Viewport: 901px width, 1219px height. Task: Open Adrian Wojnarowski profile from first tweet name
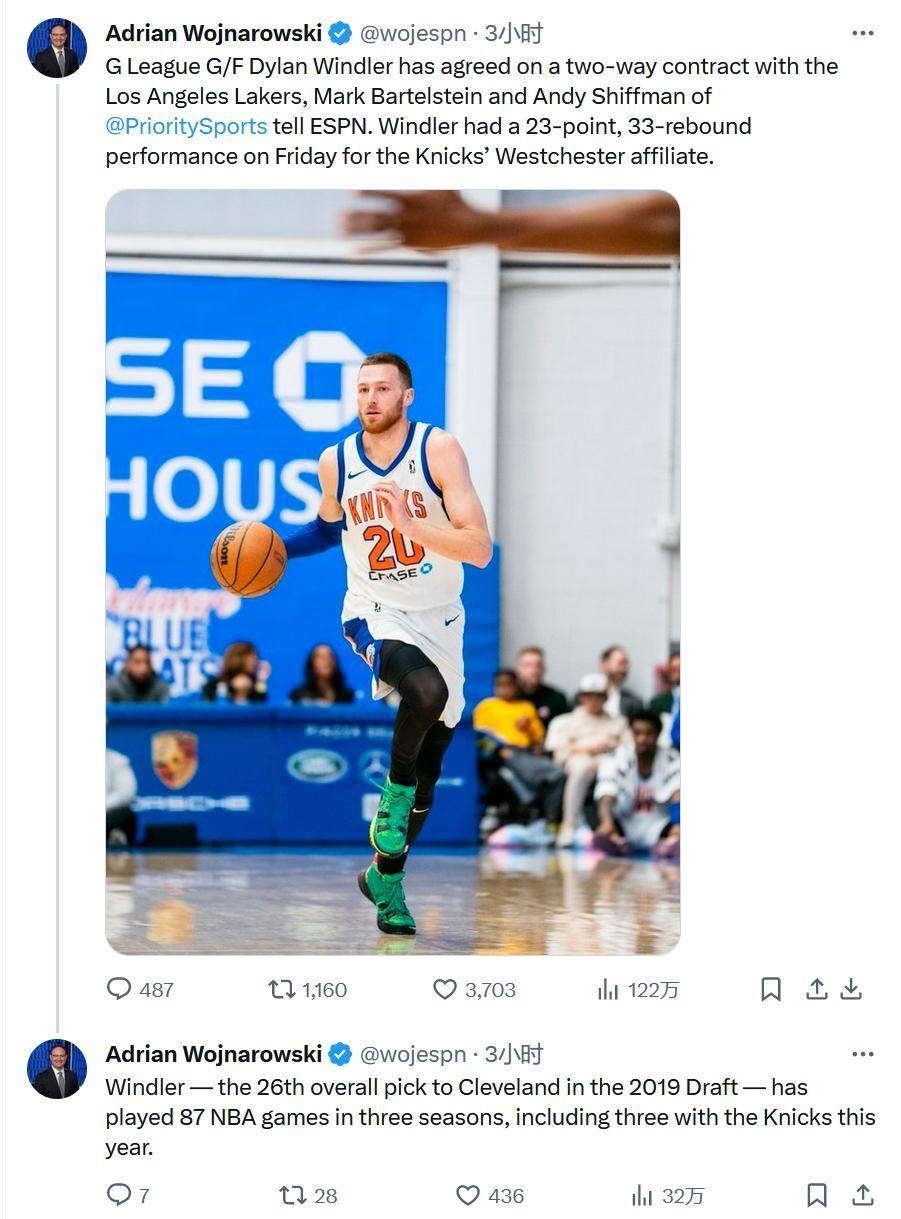(213, 33)
